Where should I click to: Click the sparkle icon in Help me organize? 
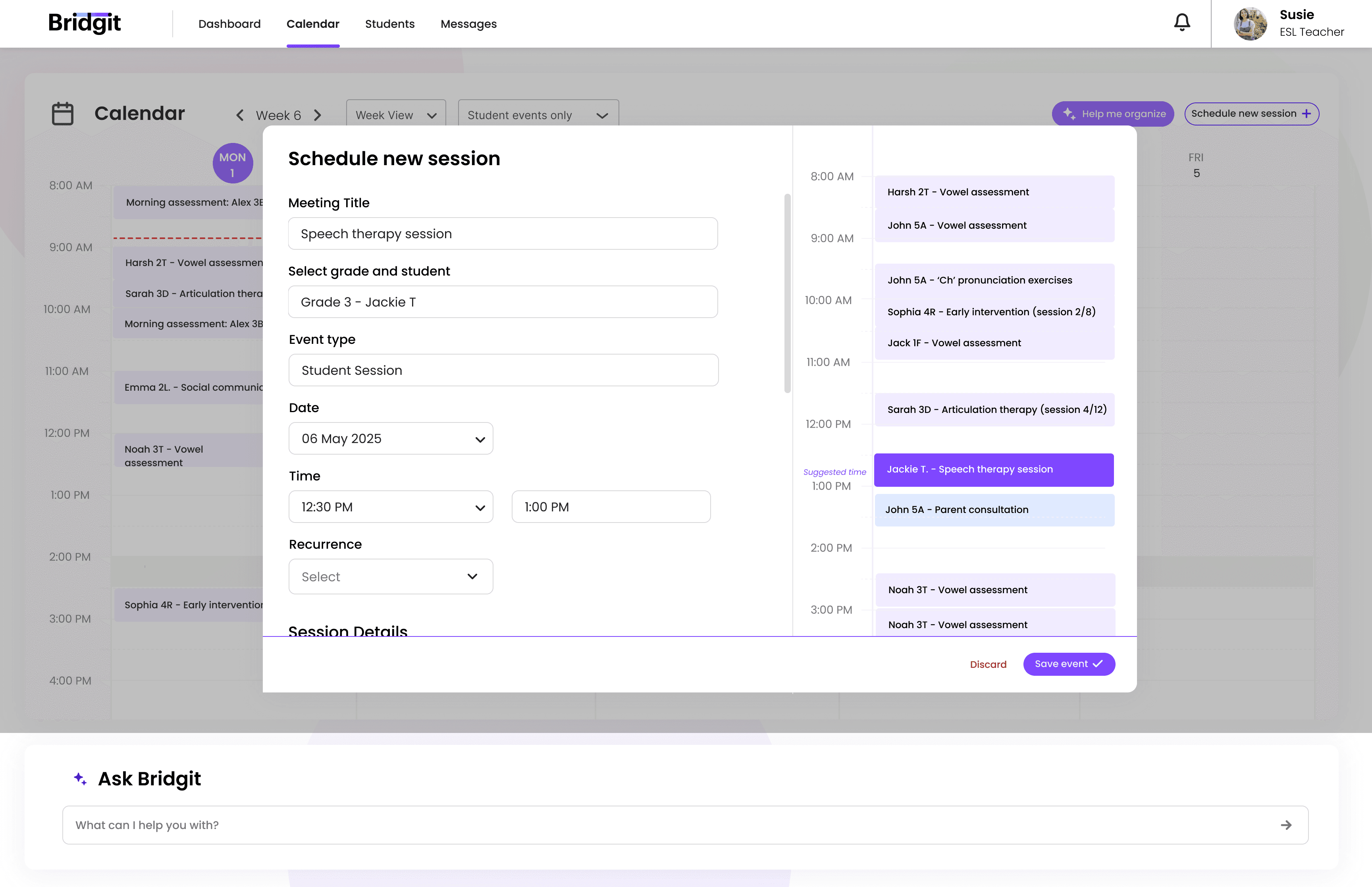[x=1069, y=114]
